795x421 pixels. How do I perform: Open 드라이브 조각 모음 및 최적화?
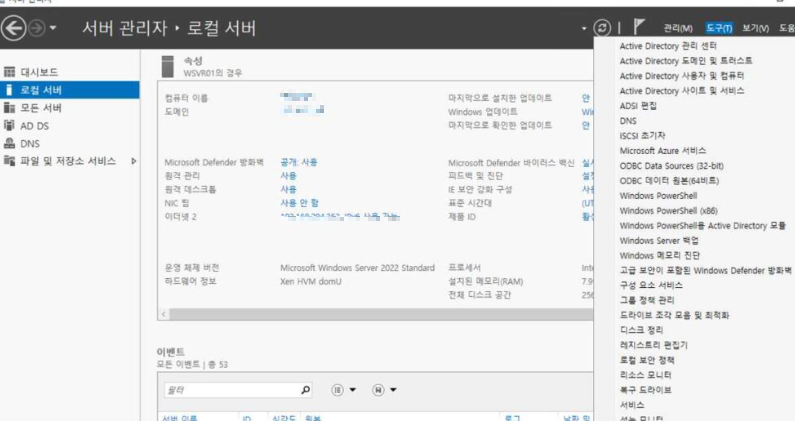pos(674,315)
